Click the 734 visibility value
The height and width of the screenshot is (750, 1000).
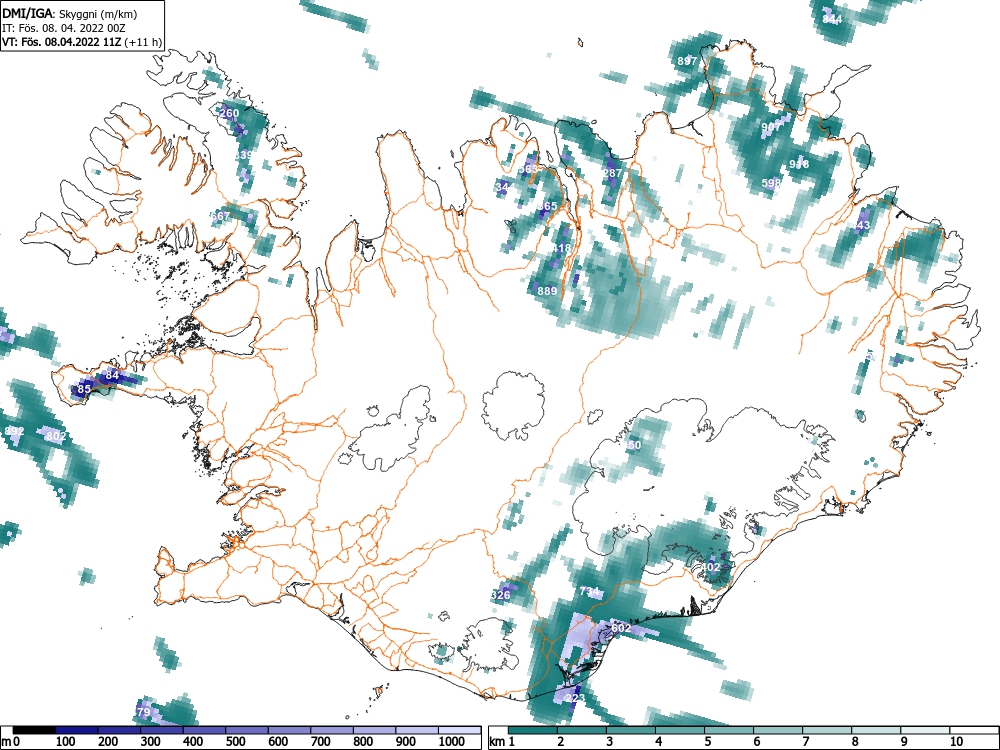[x=589, y=592]
